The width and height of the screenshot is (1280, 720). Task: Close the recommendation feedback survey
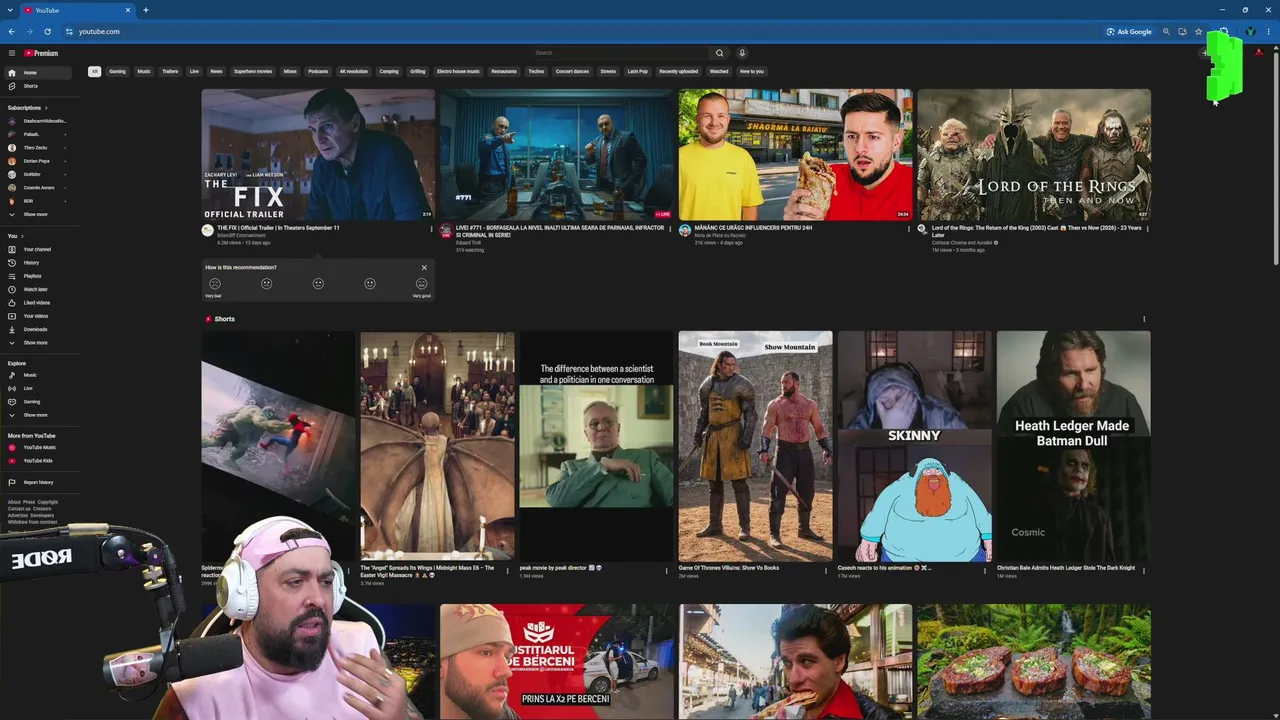coord(424,268)
